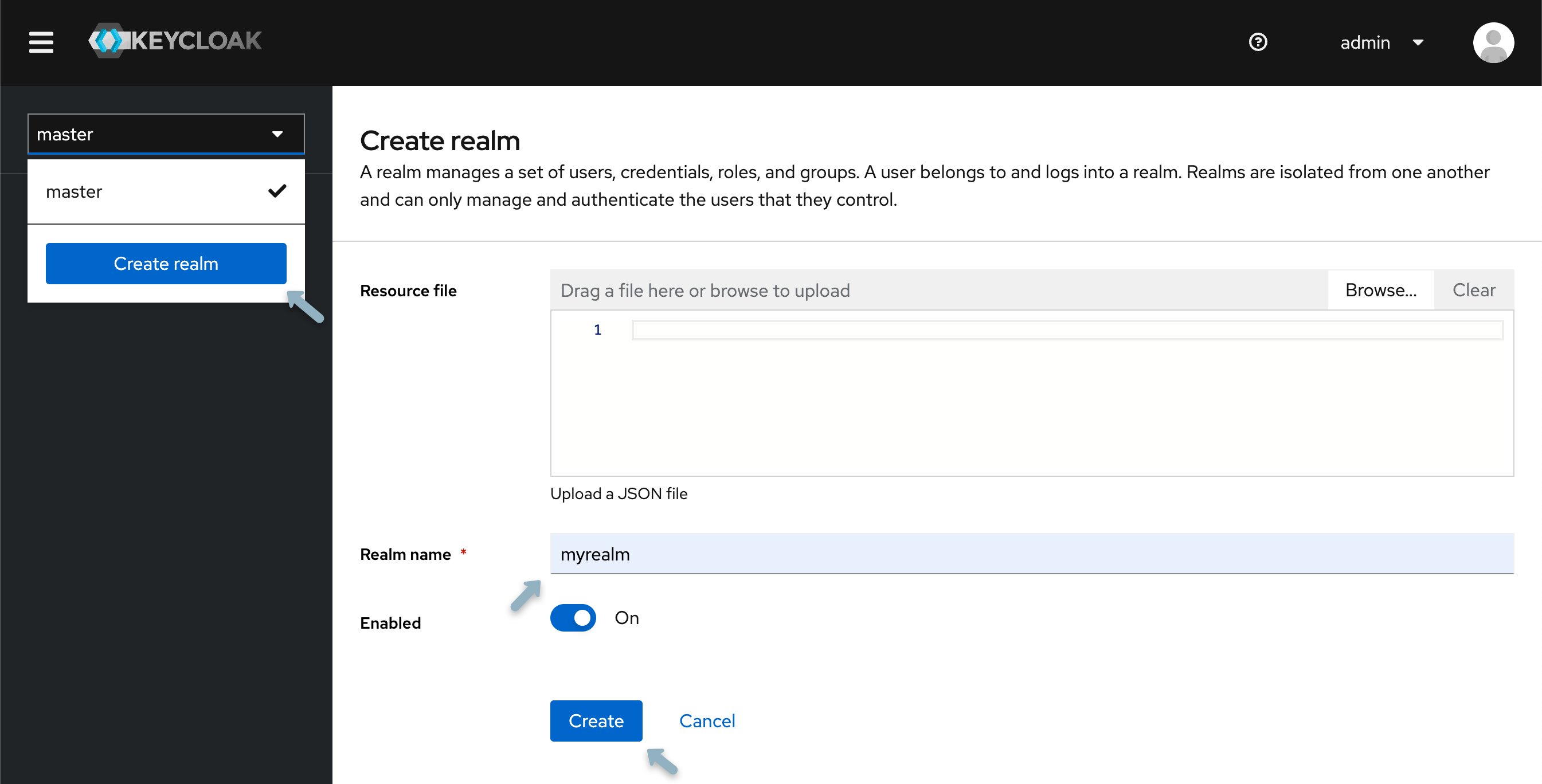Open the navigation hamburger menu
The image size is (1542, 784).
(41, 42)
